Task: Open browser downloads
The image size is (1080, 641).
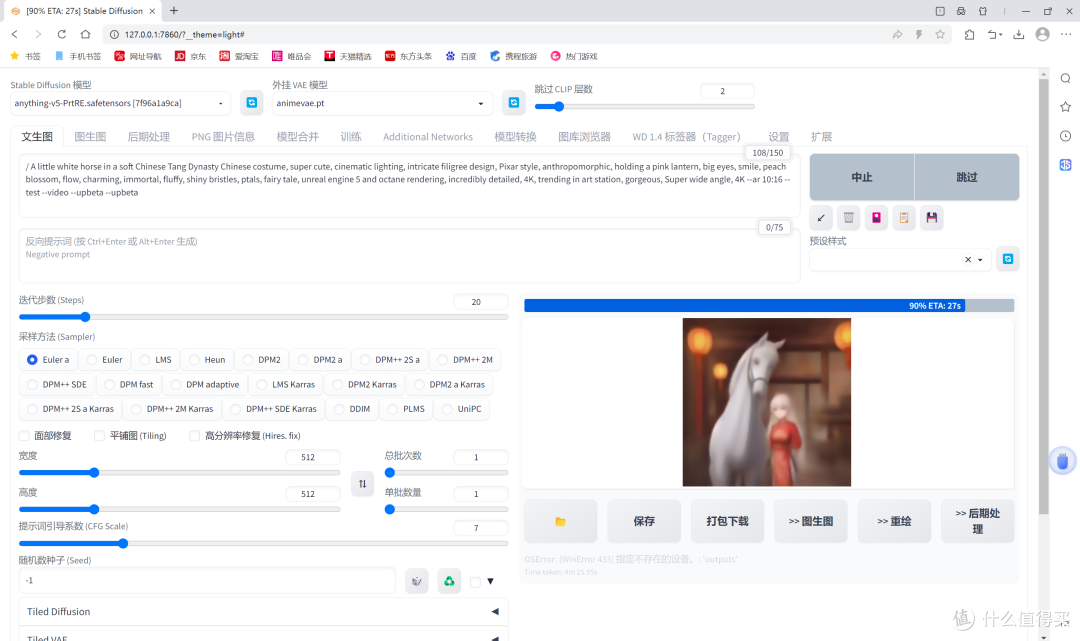Action: click(x=1018, y=34)
